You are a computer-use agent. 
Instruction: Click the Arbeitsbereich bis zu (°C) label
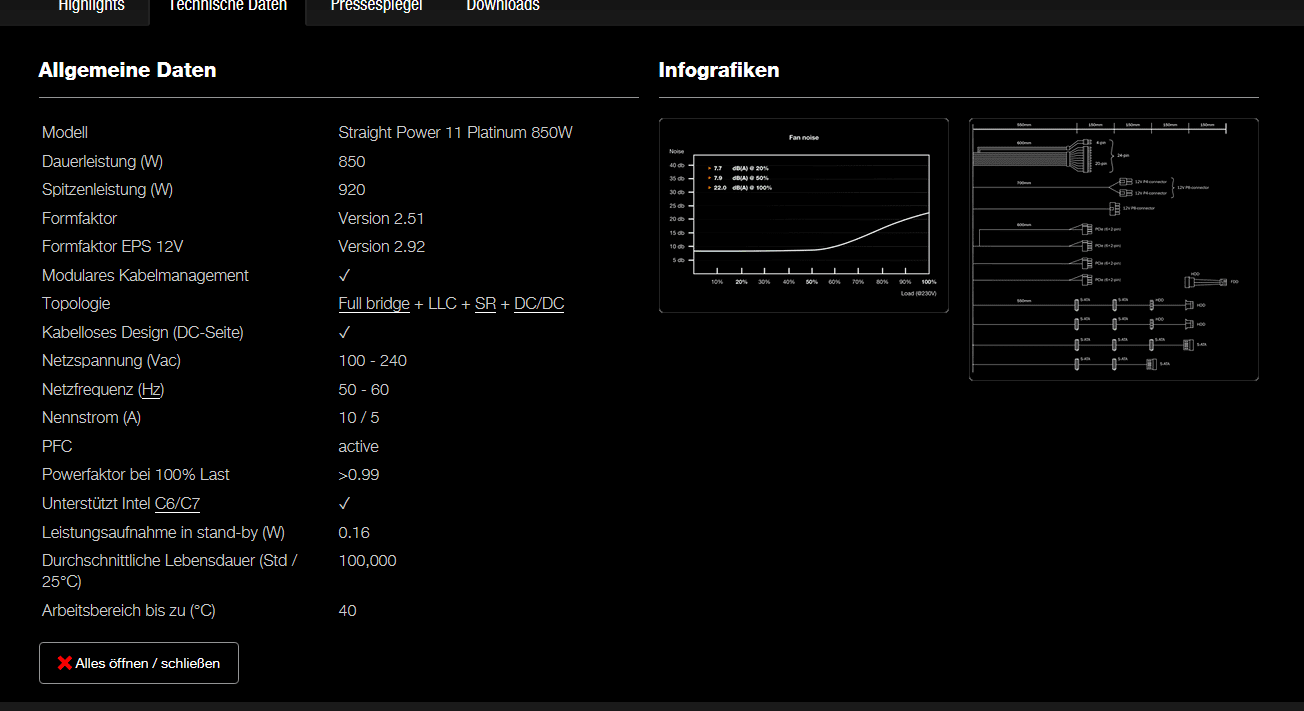(129, 611)
